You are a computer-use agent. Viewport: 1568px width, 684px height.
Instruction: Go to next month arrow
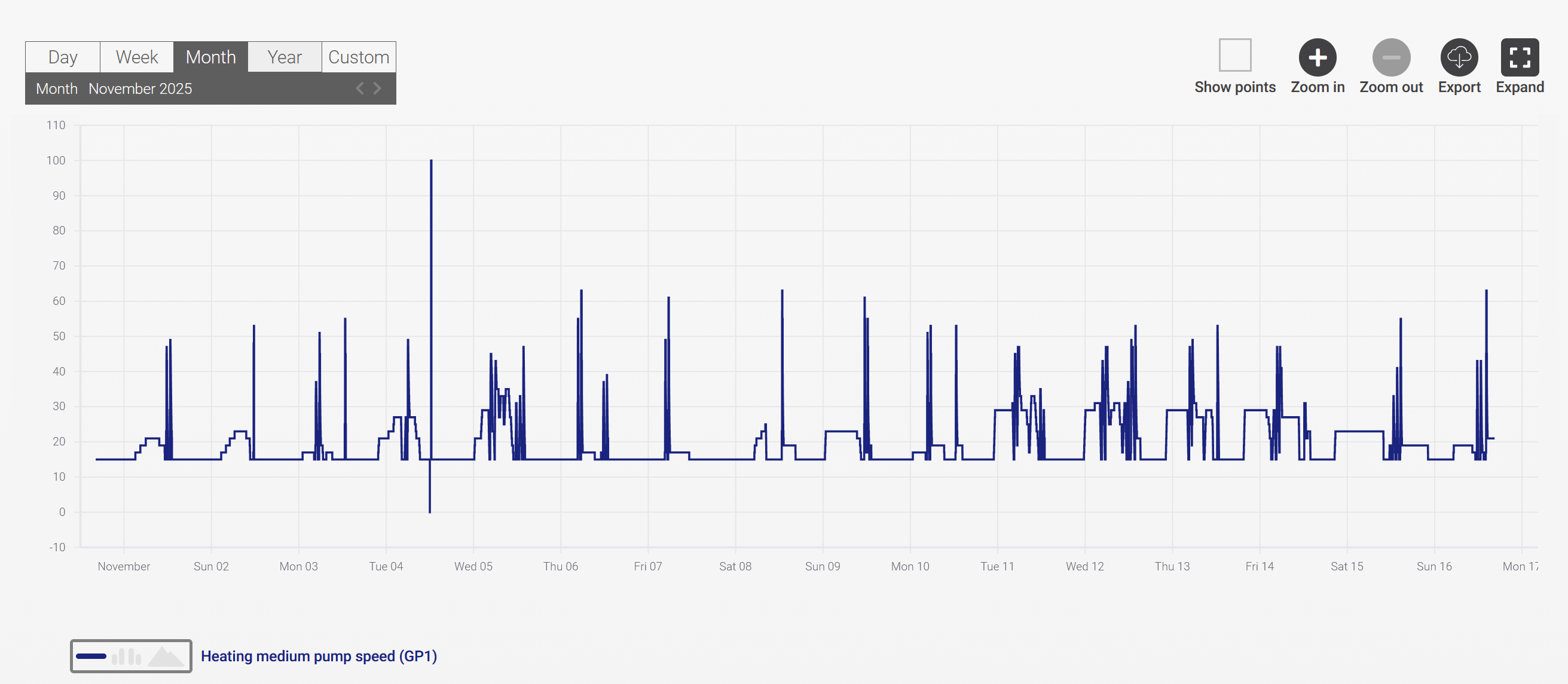pos(377,88)
